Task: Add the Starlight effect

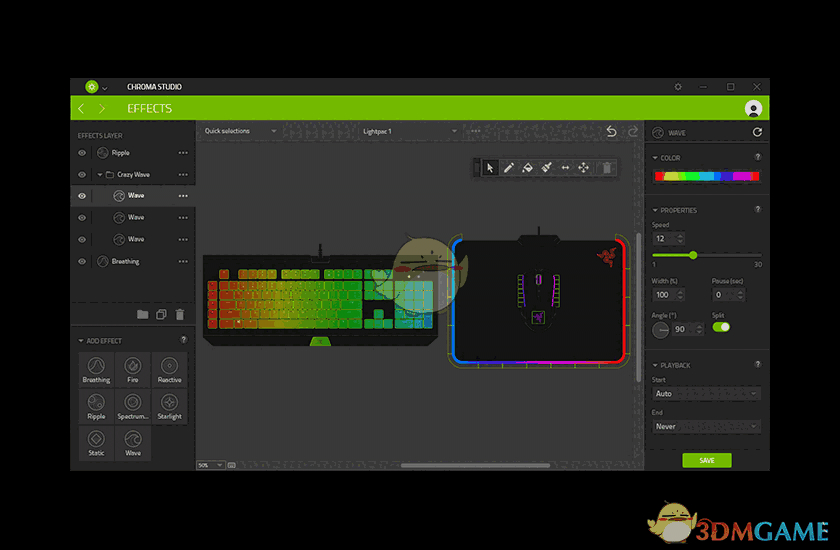Action: 169,405
